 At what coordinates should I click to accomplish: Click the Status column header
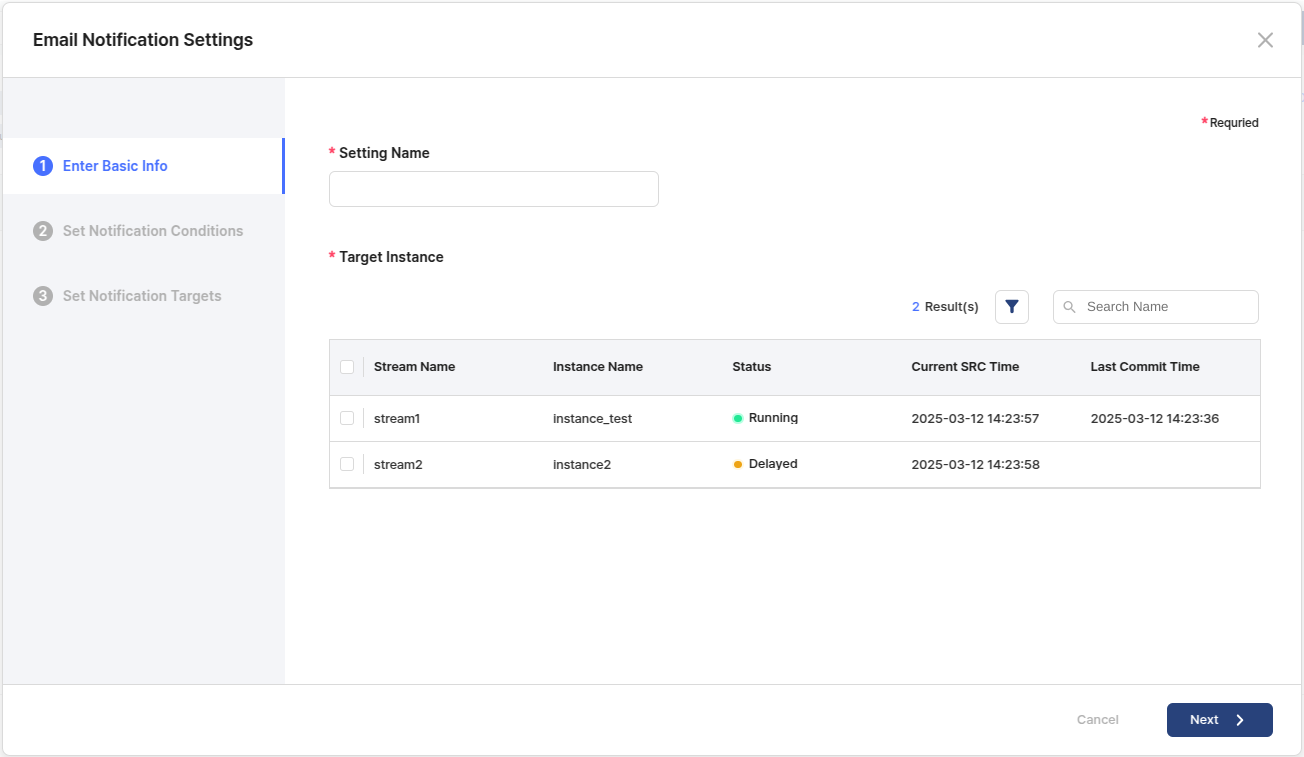[x=751, y=367]
